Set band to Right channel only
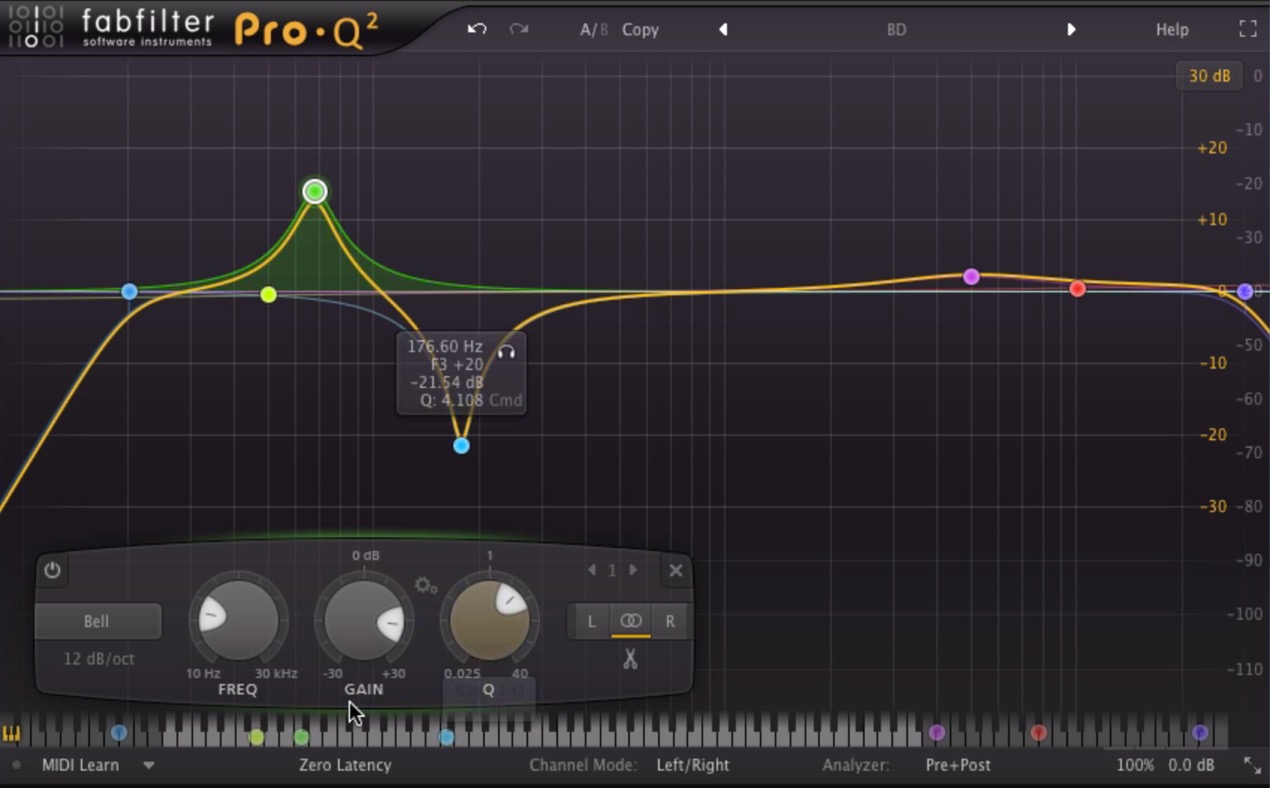 670,621
